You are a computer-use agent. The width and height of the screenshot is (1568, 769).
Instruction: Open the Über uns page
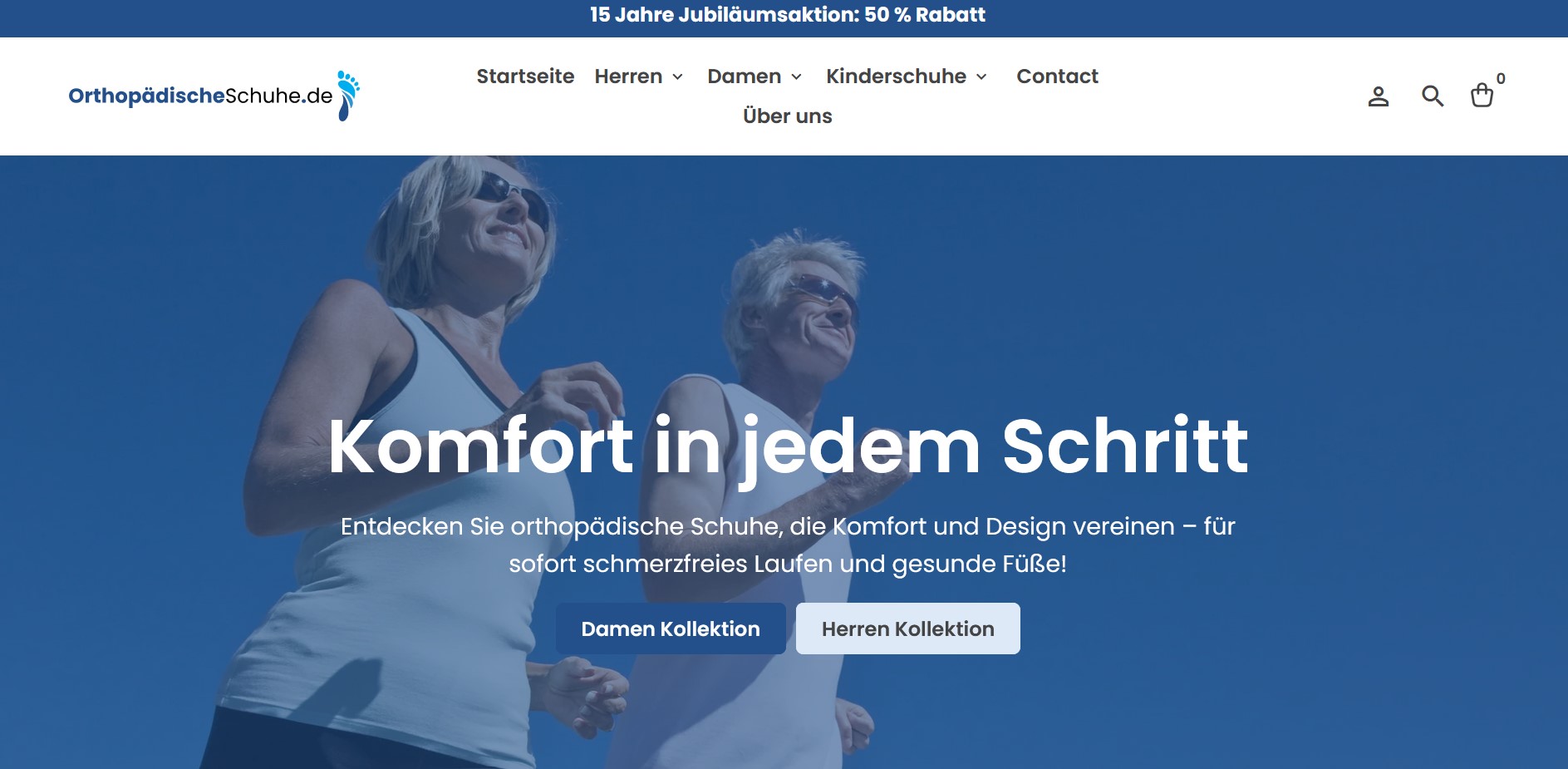[787, 116]
